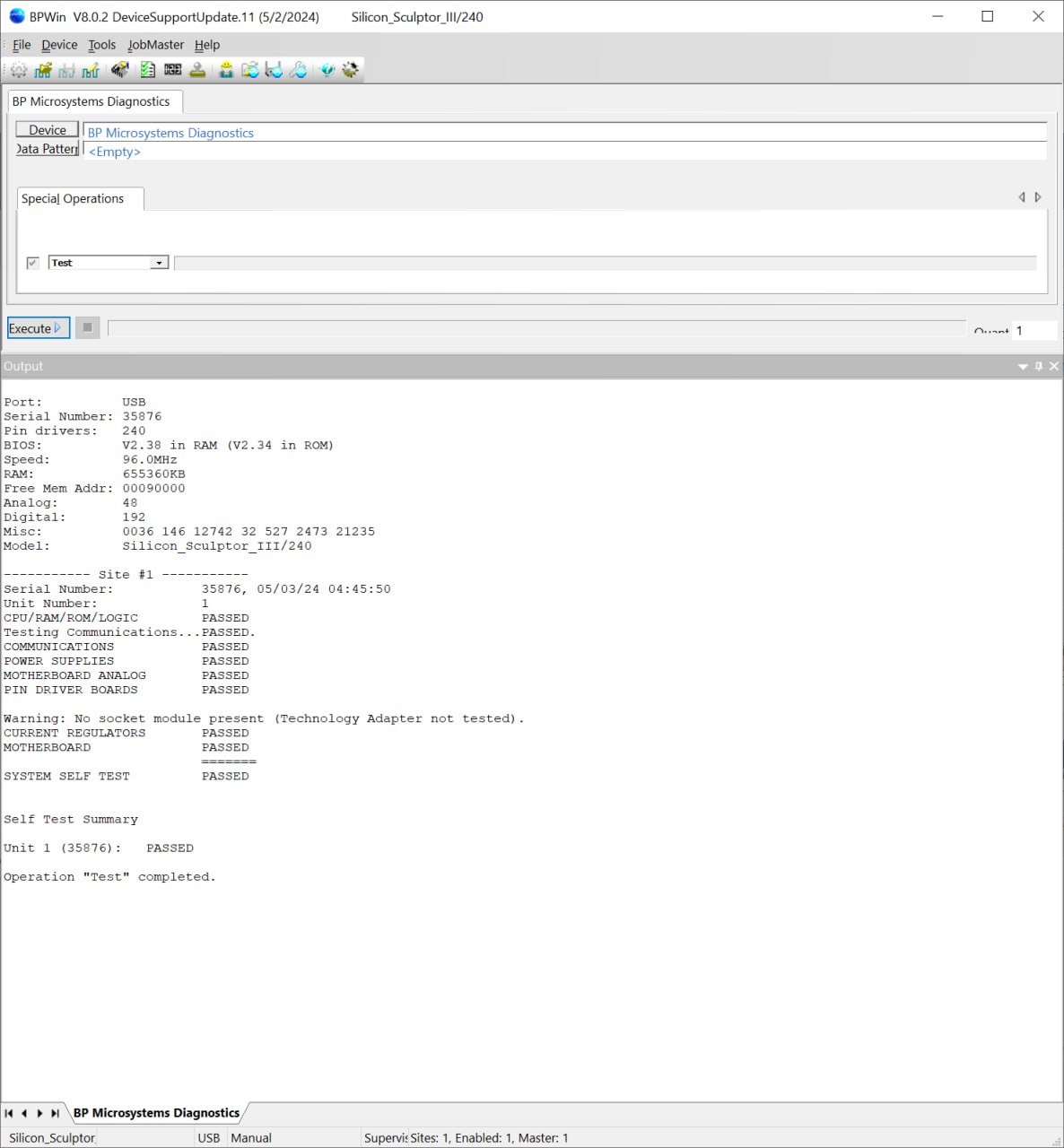The height and width of the screenshot is (1148, 1064).
Task: Click the hard-hat supervisor icon
Action: click(226, 70)
